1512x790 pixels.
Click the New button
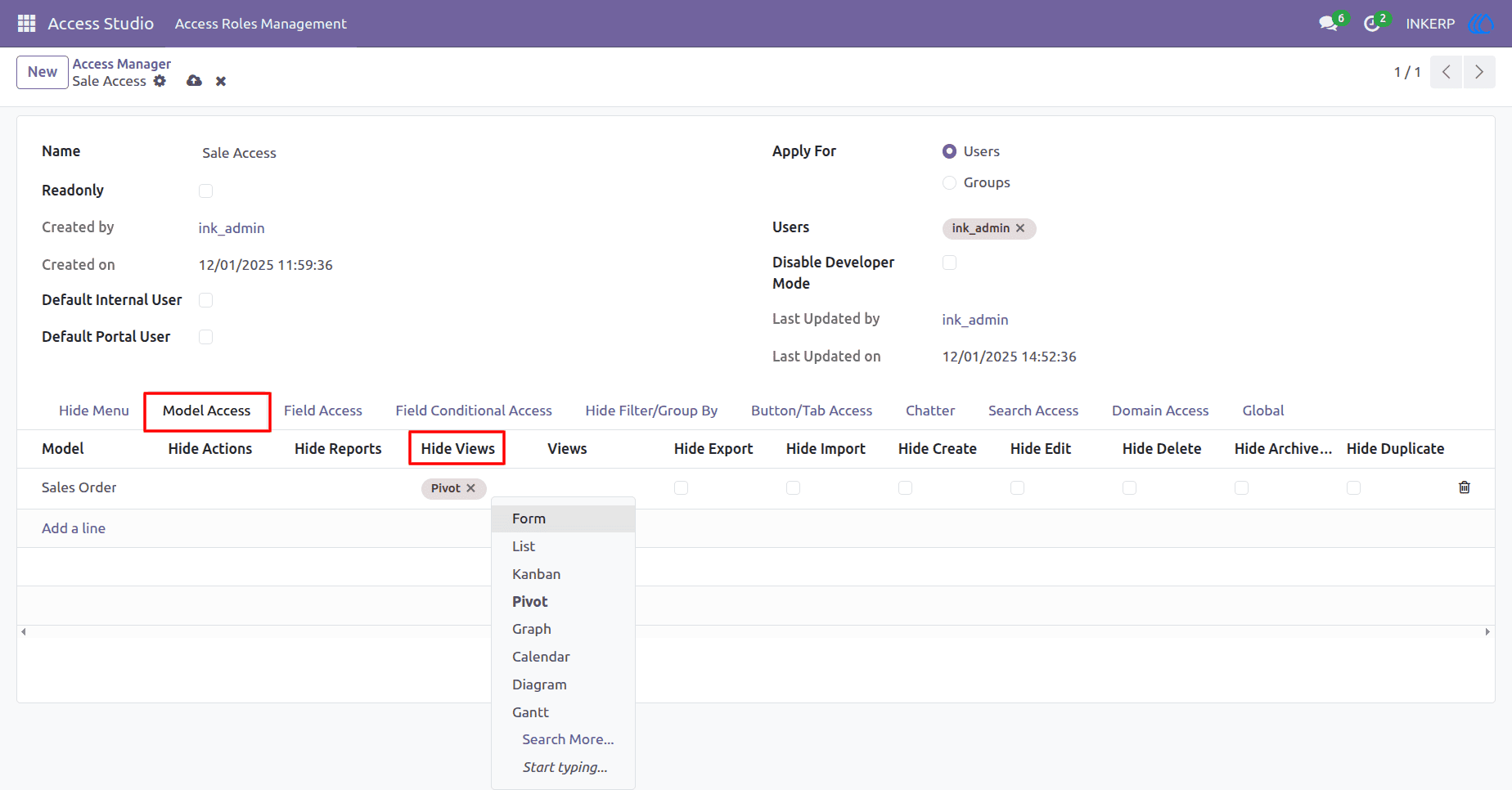pyautogui.click(x=43, y=72)
